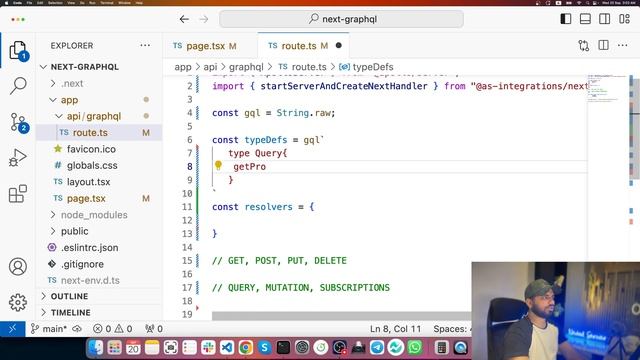Screen dimensions: 640x360
Task: Open Slack from the dock
Action: (208, 347)
